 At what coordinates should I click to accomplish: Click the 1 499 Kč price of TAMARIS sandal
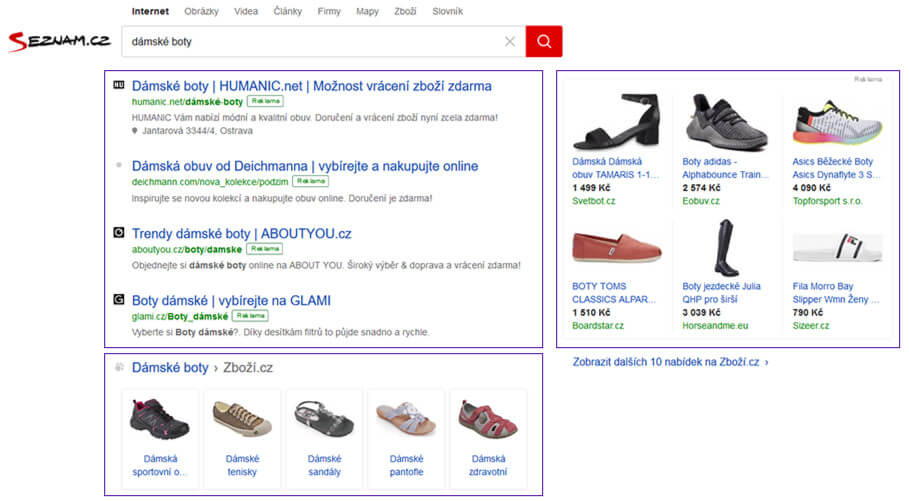(591, 188)
